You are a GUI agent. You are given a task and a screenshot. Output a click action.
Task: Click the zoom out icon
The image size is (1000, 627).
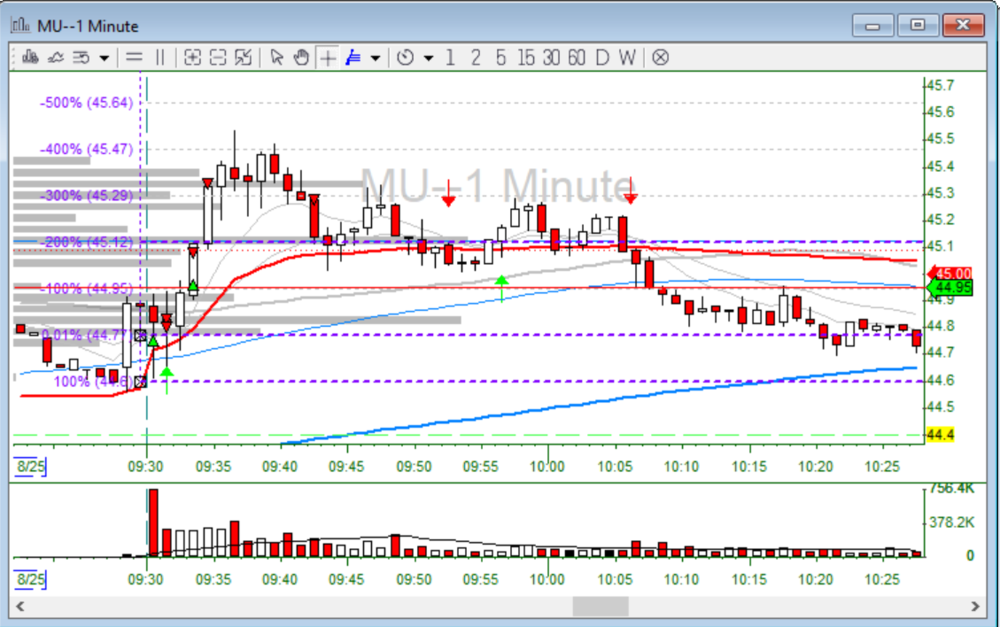click(218, 58)
